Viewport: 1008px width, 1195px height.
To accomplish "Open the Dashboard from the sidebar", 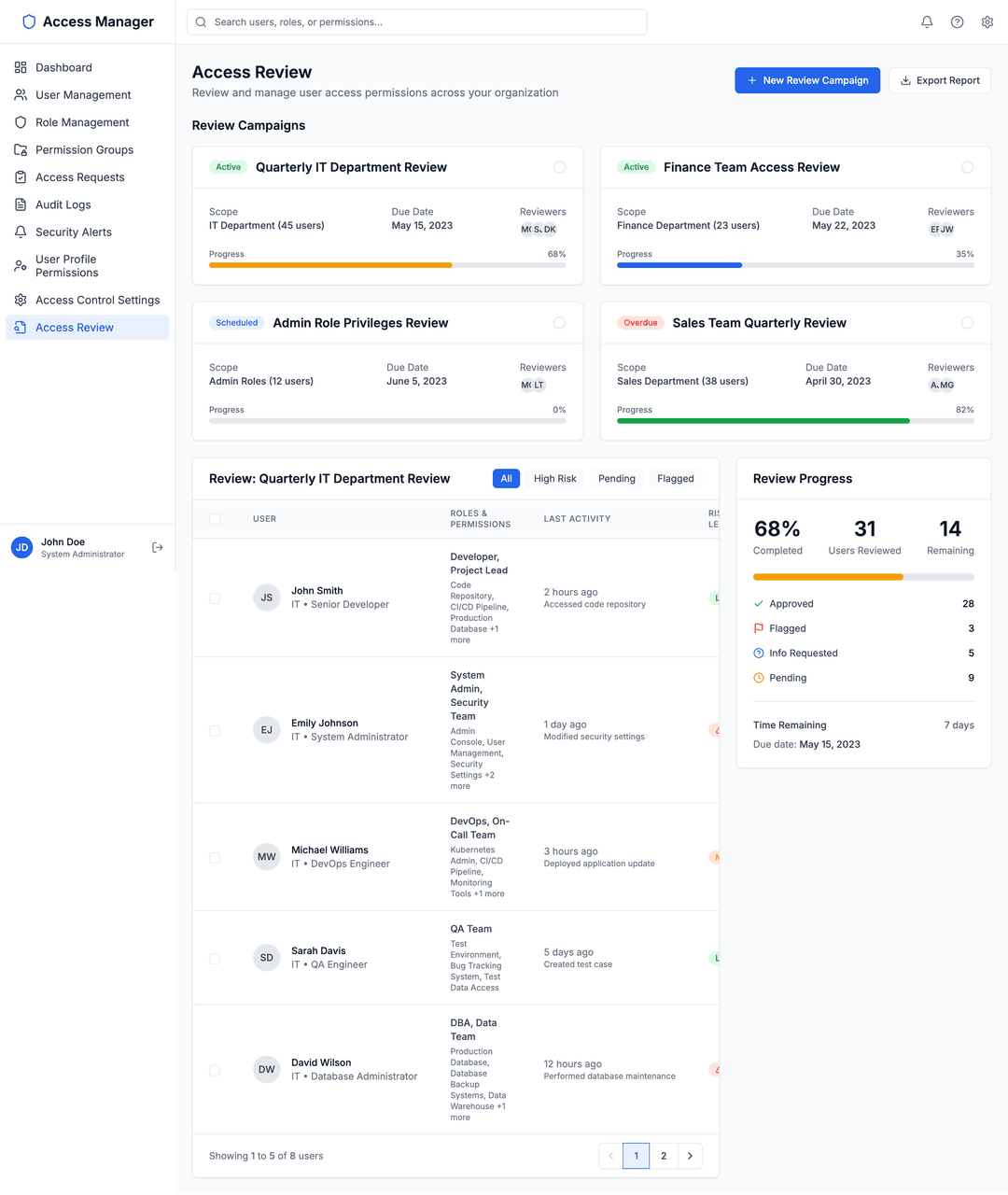I will point(63,67).
